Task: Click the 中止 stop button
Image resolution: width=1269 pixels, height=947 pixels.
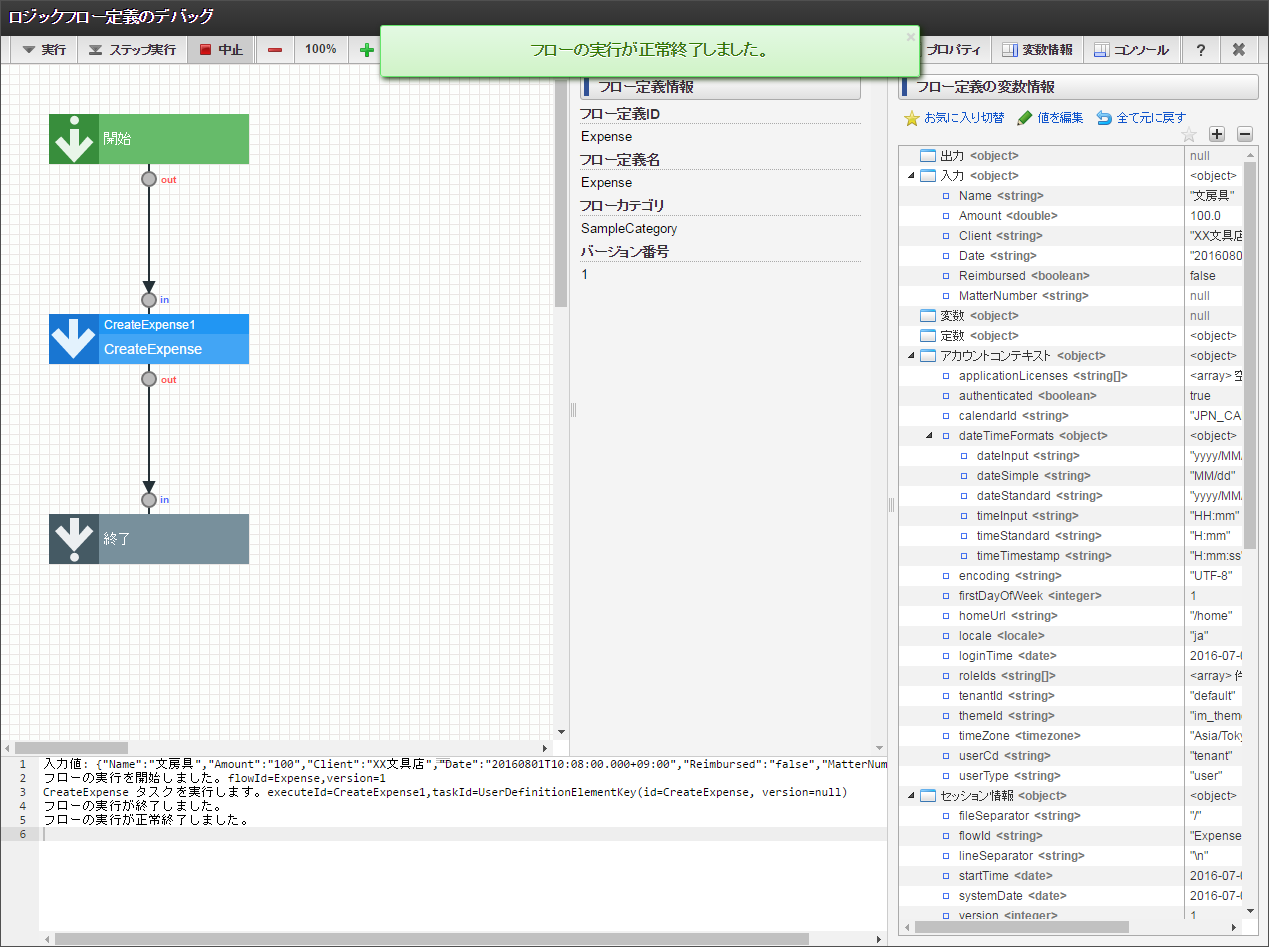Action: [x=221, y=49]
